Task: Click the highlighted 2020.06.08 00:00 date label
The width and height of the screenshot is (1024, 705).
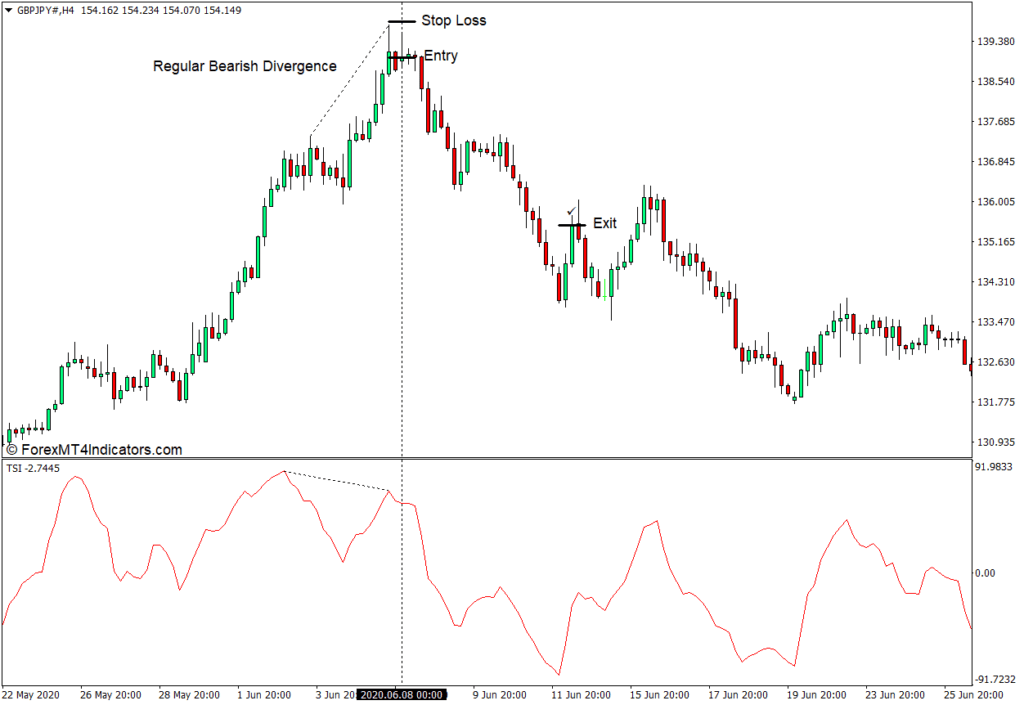Action: (401, 695)
